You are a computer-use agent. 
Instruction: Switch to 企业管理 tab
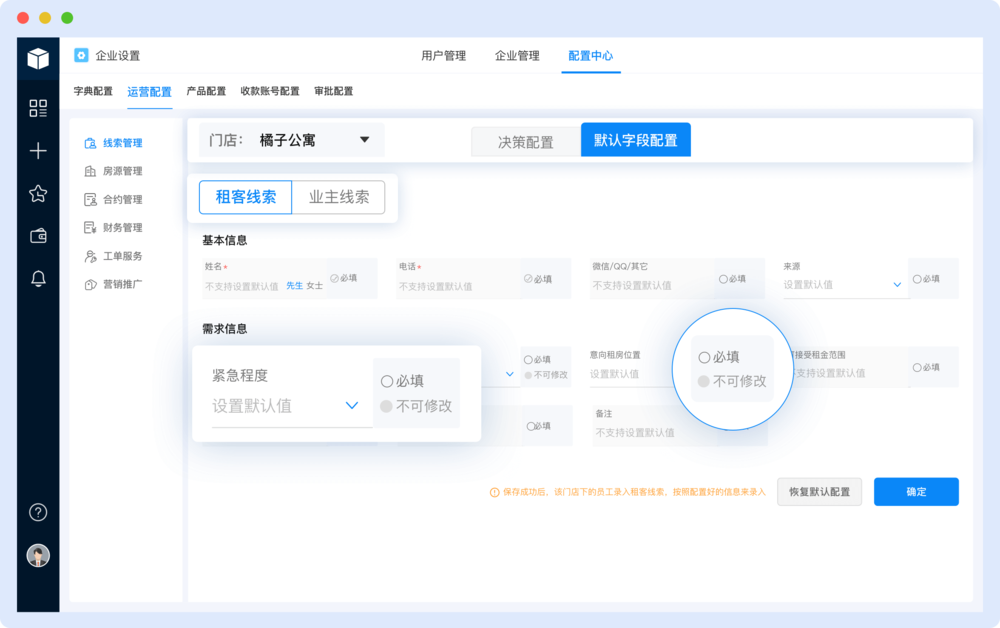click(517, 55)
